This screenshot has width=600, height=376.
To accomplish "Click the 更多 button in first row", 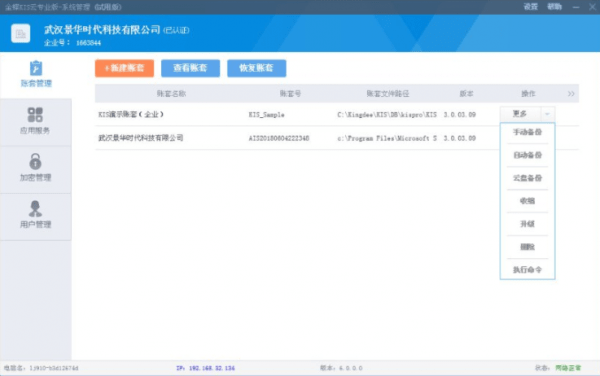I will [x=520, y=114].
